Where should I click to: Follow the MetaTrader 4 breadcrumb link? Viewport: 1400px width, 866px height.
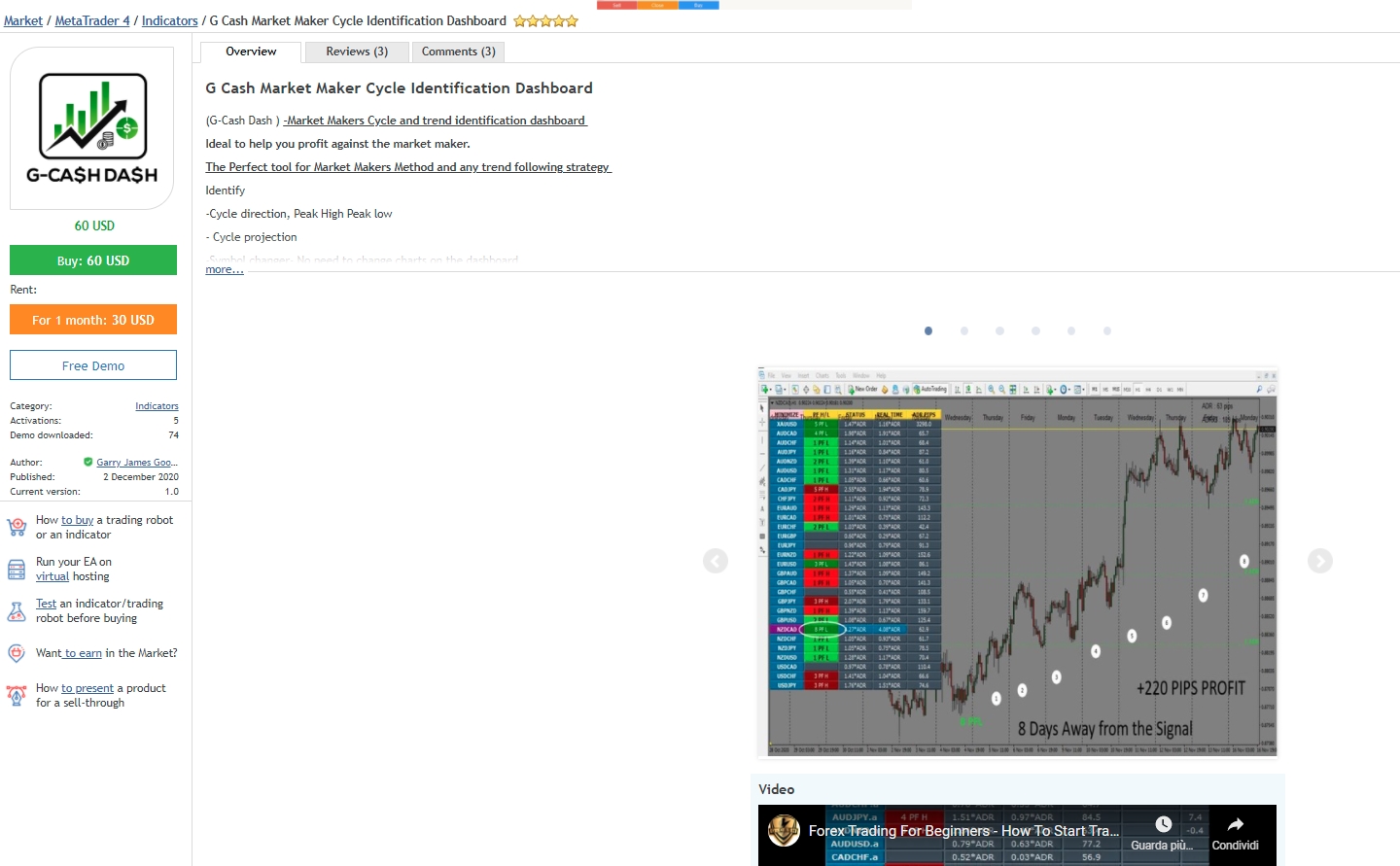pos(92,21)
